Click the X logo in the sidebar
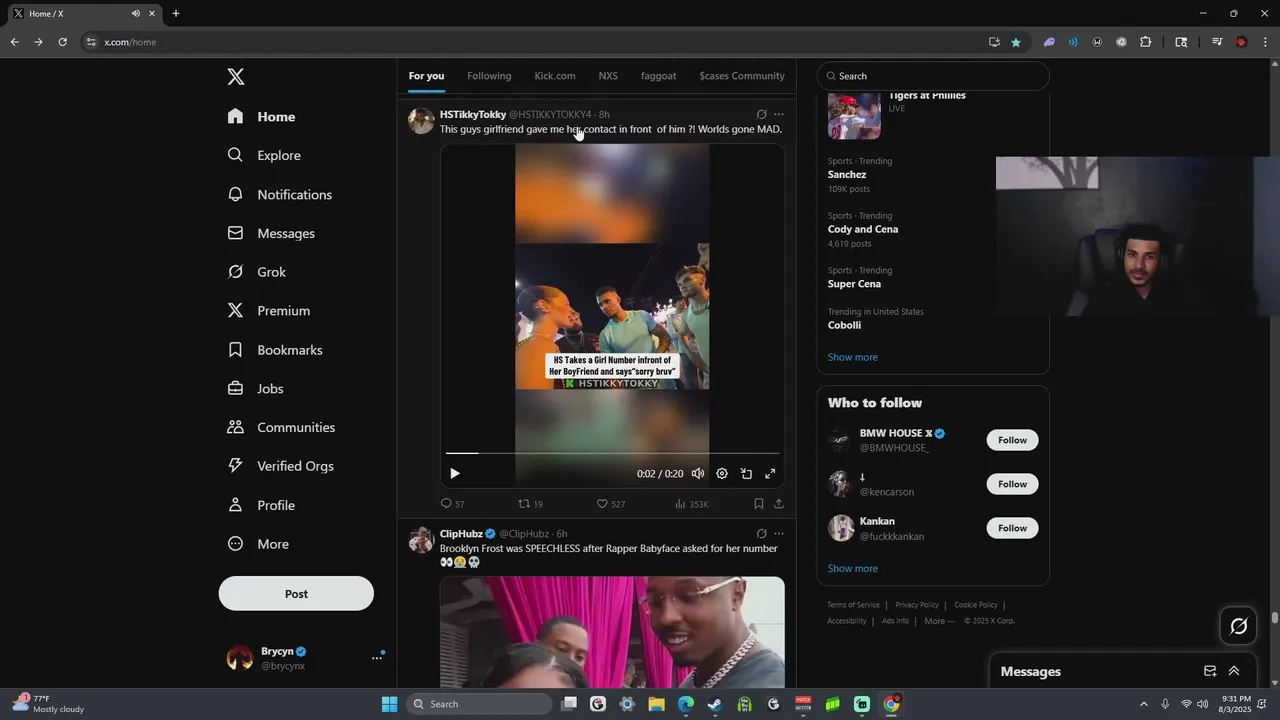This screenshot has width=1280, height=720. click(235, 77)
